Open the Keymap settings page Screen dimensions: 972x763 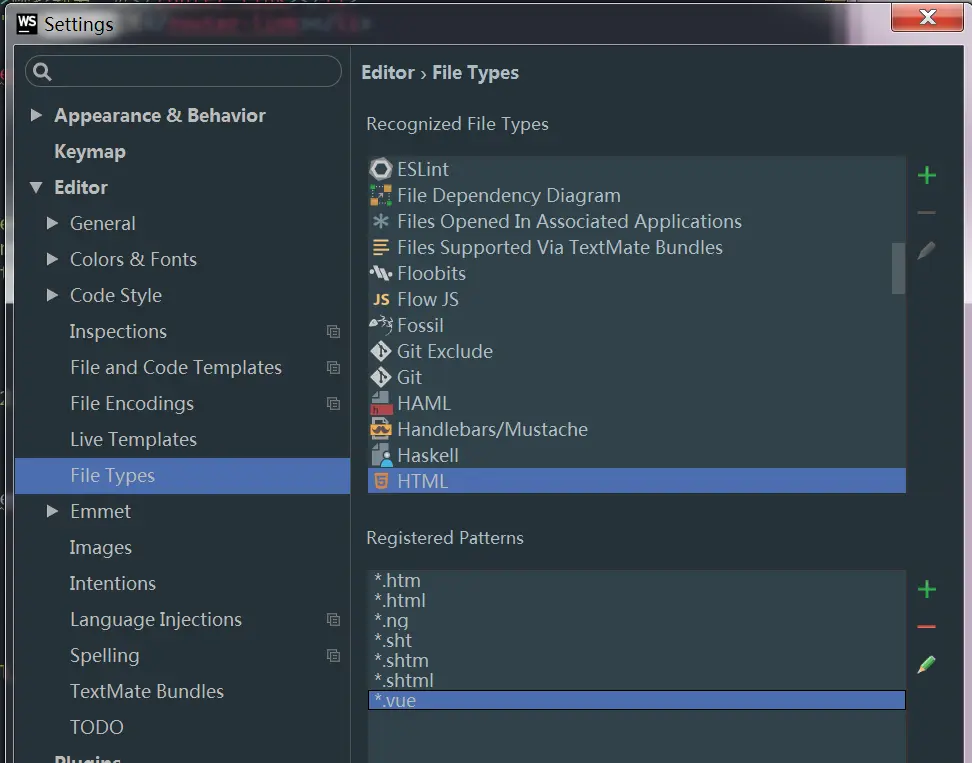click(x=90, y=152)
